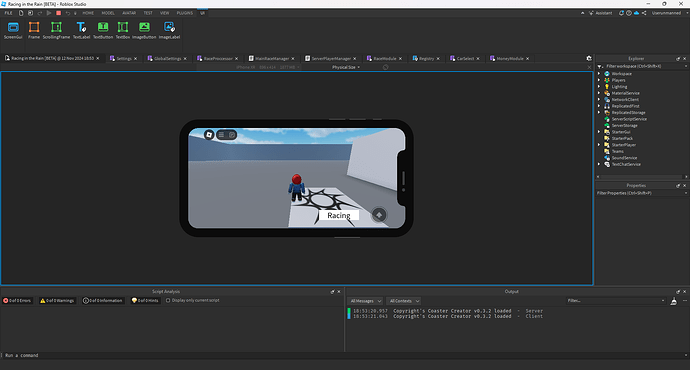Expand the StarterGui tree node
This screenshot has height=370, width=690.
(x=599, y=132)
